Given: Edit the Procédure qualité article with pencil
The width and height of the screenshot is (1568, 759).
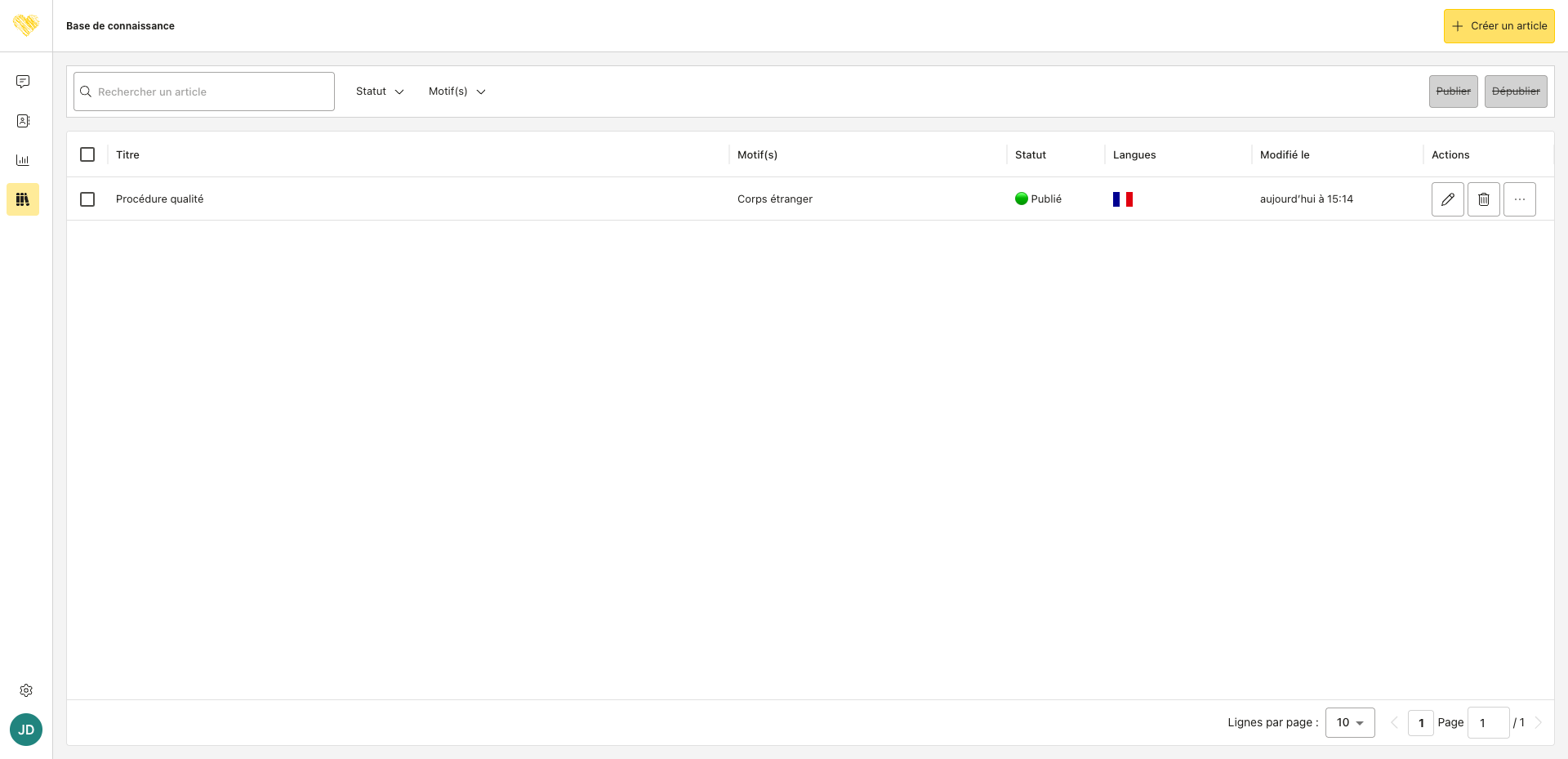Looking at the screenshot, I should point(1448,199).
